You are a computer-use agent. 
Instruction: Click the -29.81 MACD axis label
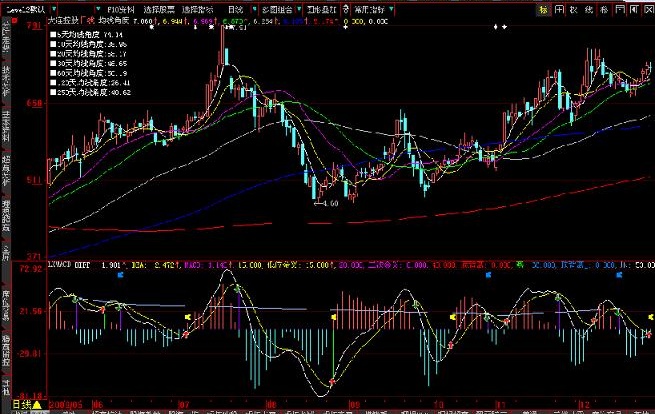29,353
